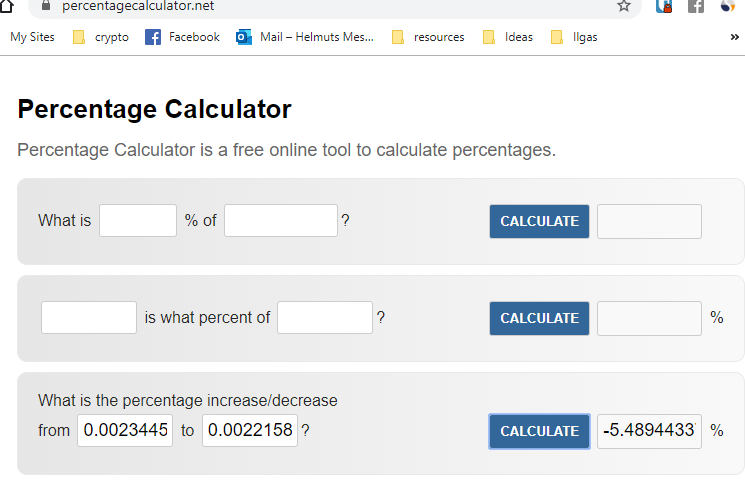Image resolution: width=745 pixels, height=489 pixels.
Task: Open the crypto bookmarks folder
Action: point(101,37)
